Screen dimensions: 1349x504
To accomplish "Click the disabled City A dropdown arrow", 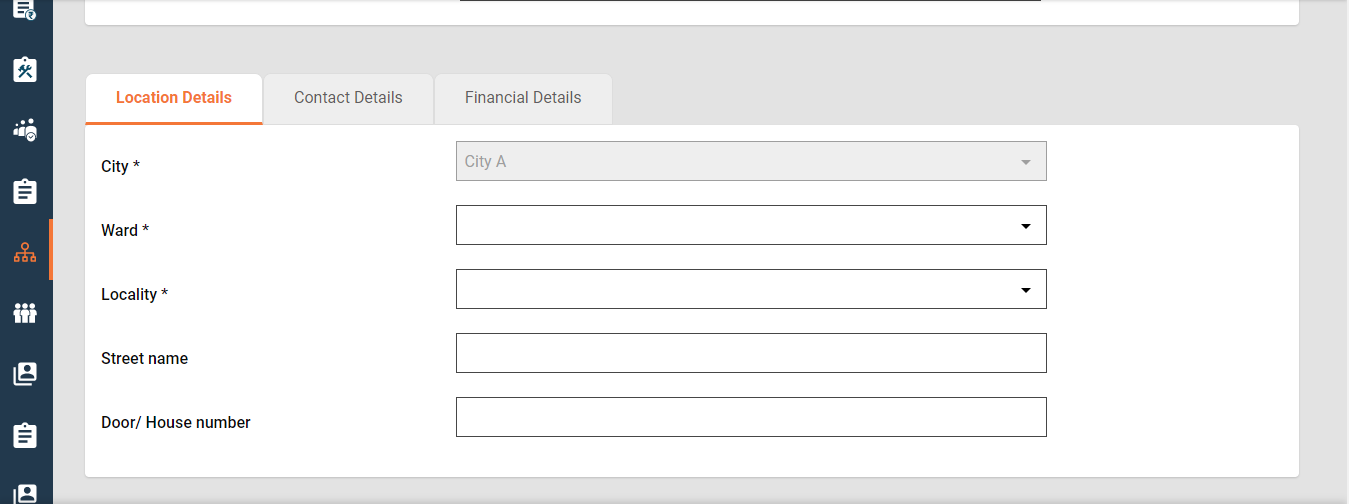I will [1025, 162].
